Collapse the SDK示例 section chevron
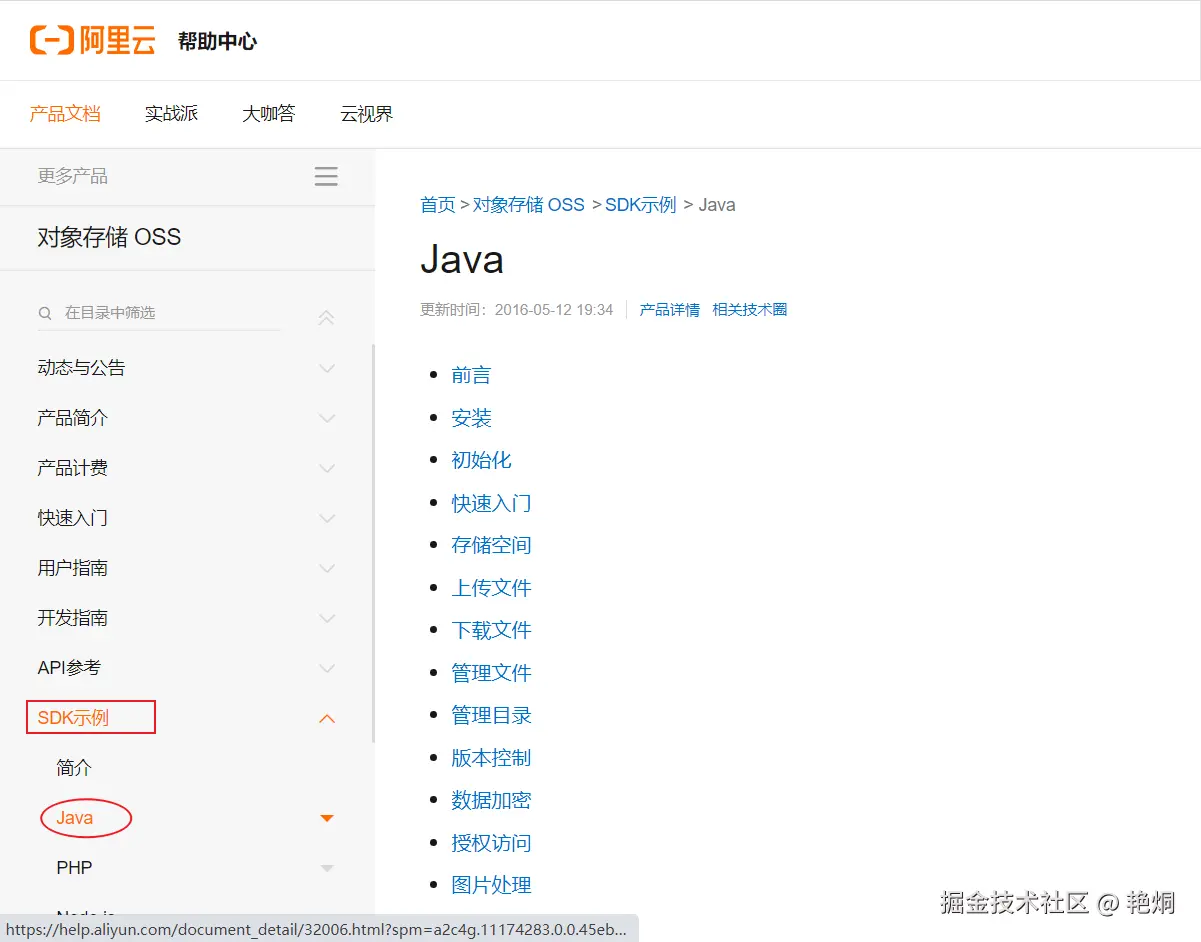1201x942 pixels. [326, 718]
